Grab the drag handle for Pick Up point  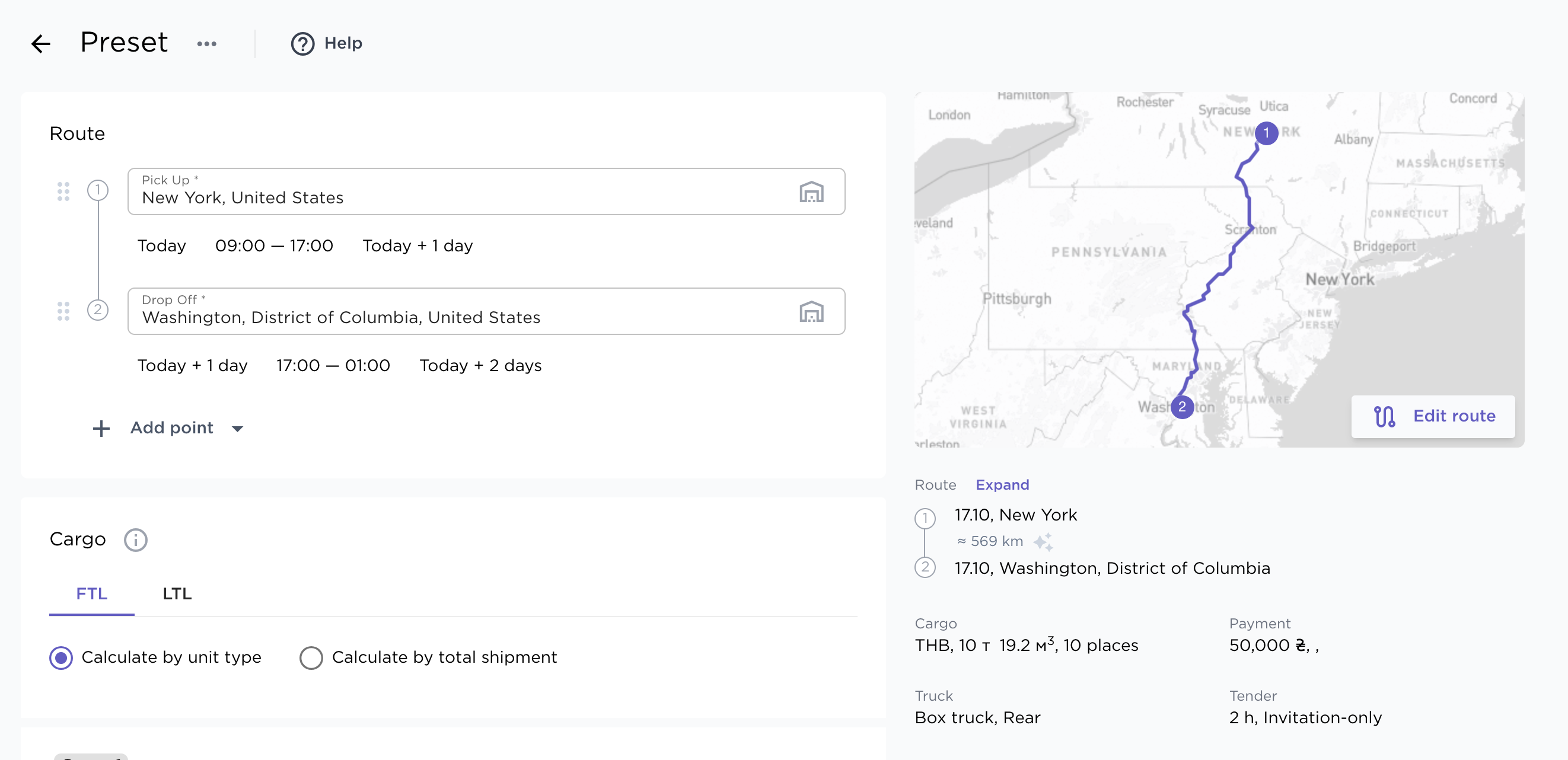63,191
